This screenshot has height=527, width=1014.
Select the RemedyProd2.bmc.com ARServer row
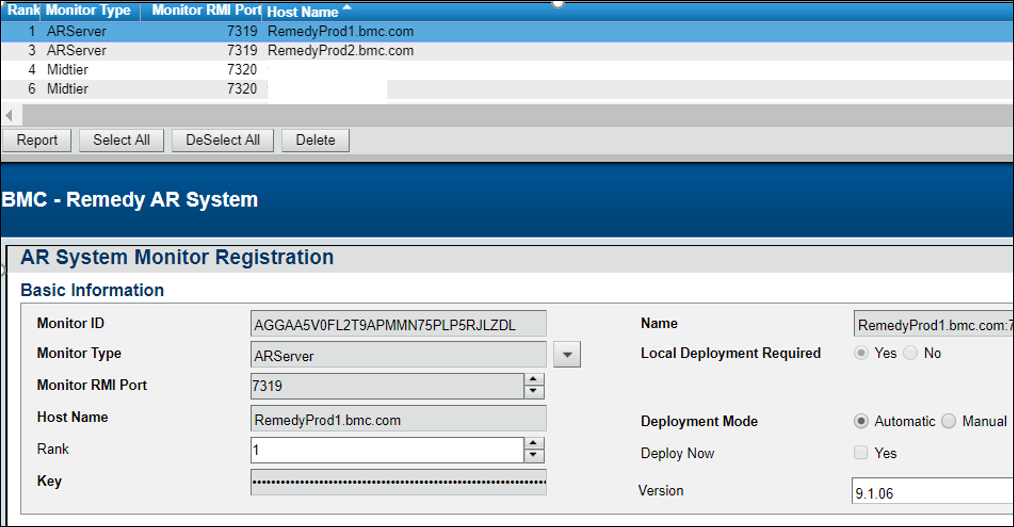[340, 50]
